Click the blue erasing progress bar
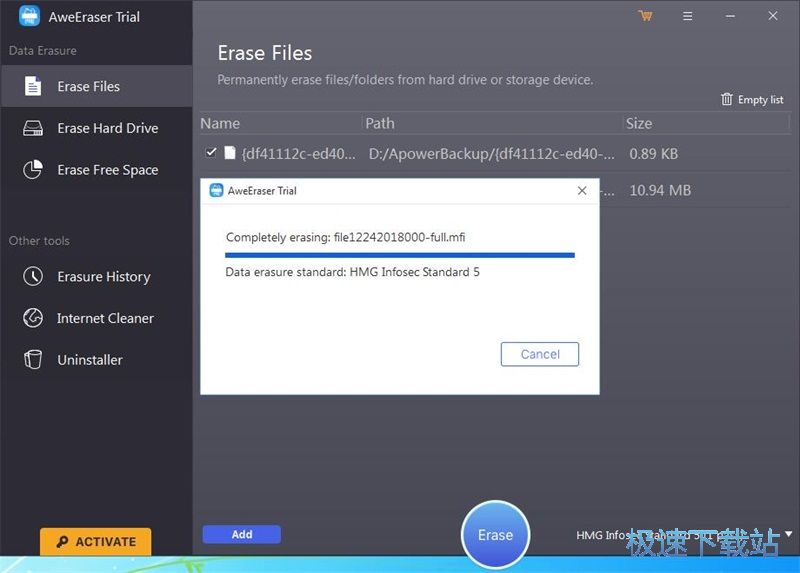 (x=400, y=255)
